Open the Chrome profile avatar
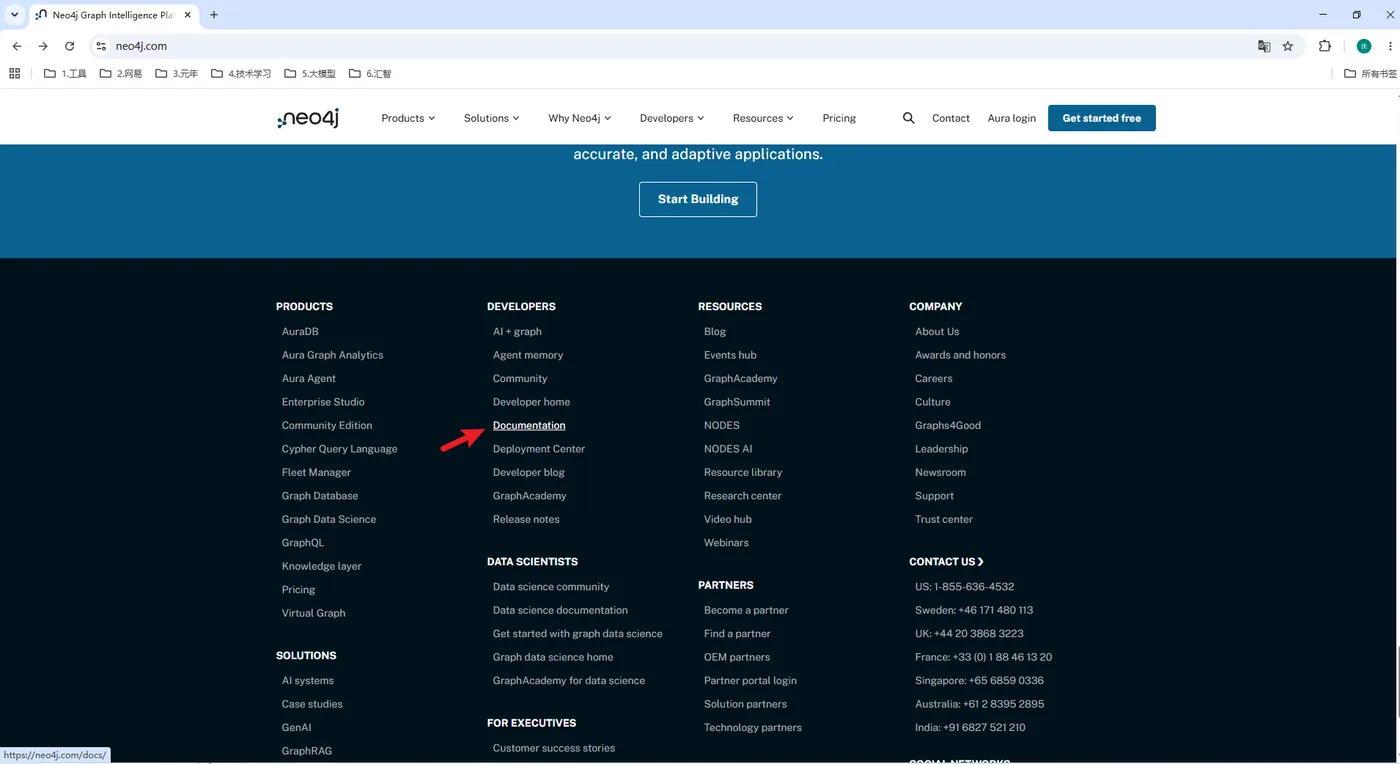 pyautogui.click(x=1364, y=46)
